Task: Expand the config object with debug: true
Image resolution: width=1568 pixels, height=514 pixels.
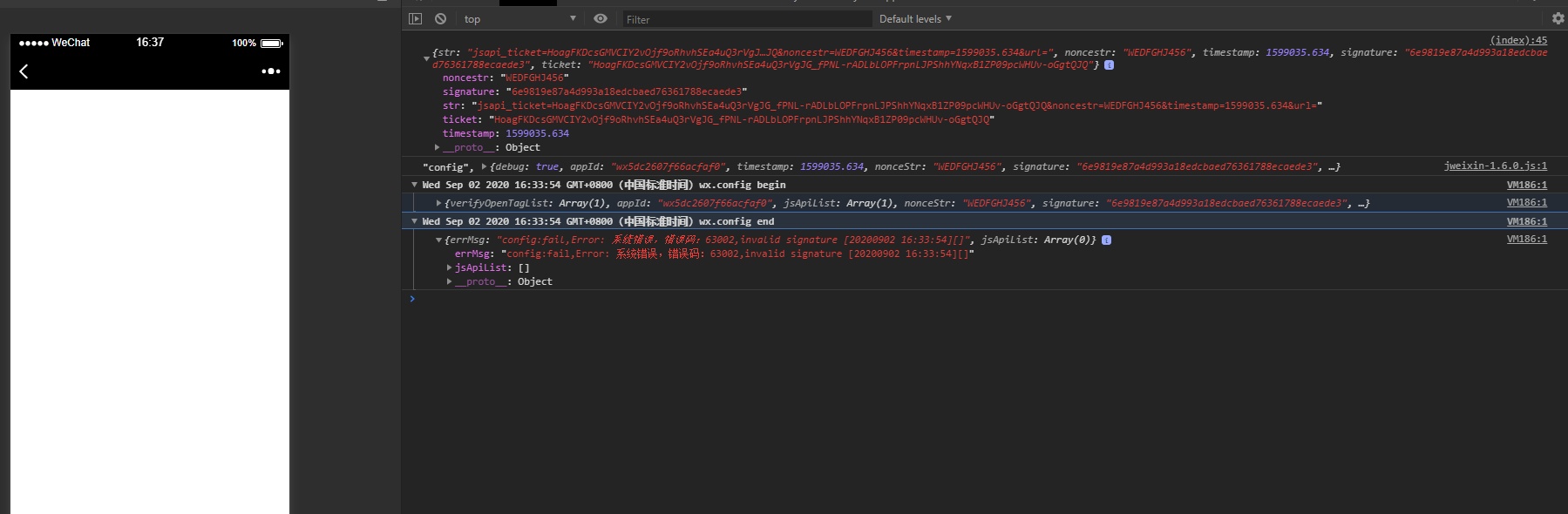Action: pyautogui.click(x=484, y=166)
